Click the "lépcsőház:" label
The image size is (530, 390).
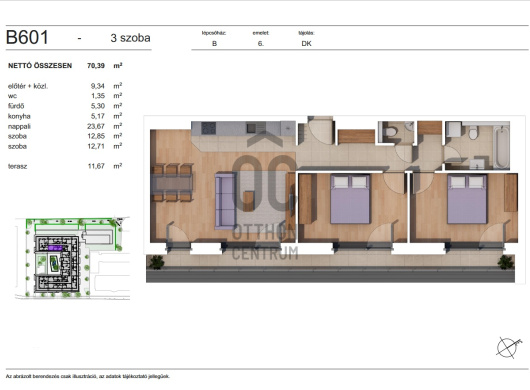click(214, 33)
